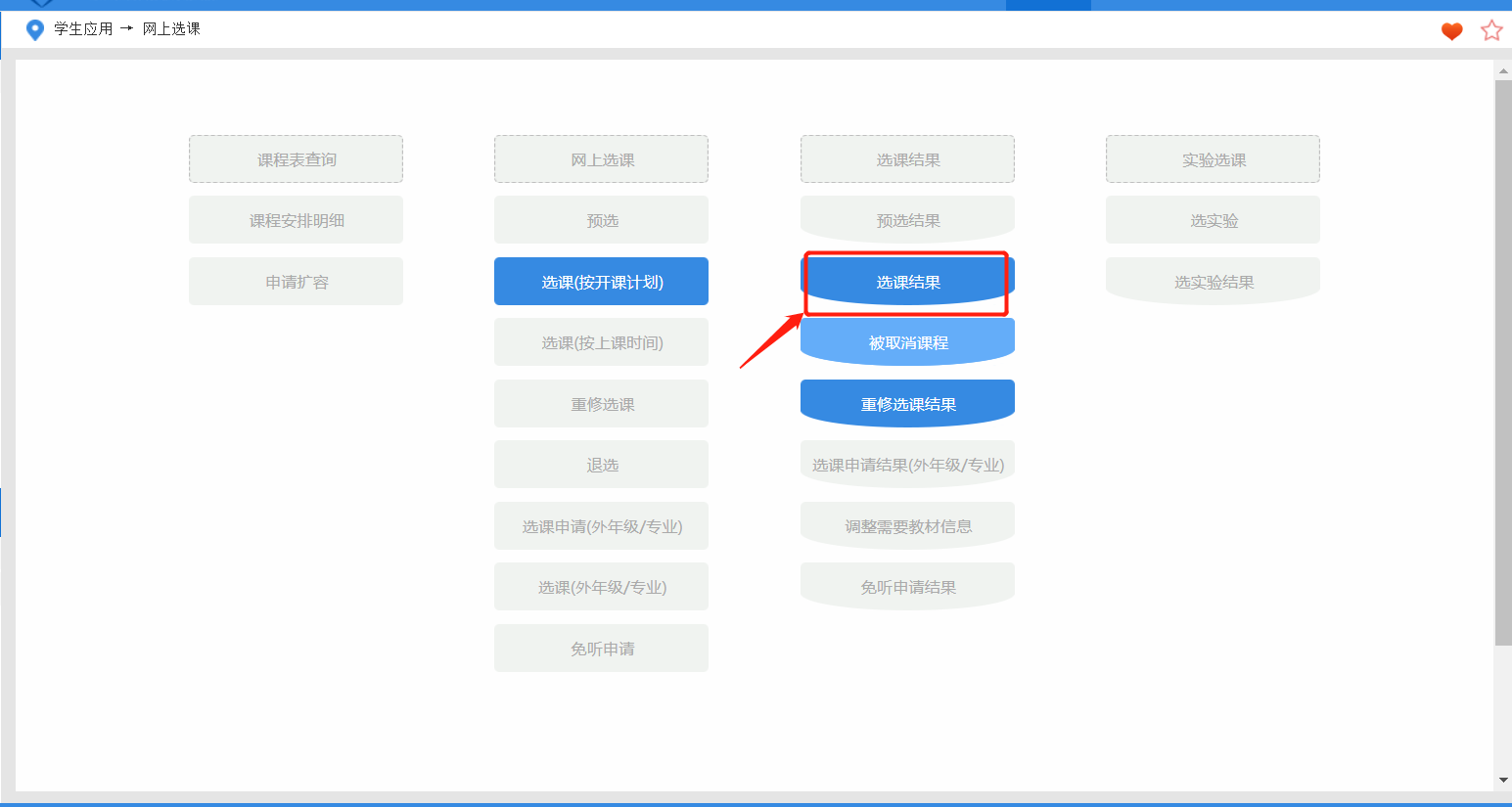Click the scrollbar up arrow
The height and width of the screenshot is (807, 1512).
point(1503,69)
